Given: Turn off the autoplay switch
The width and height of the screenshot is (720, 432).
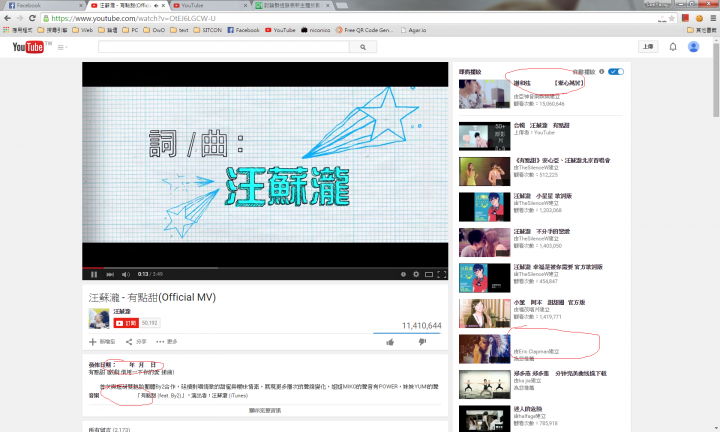Looking at the screenshot, I should coord(616,72).
